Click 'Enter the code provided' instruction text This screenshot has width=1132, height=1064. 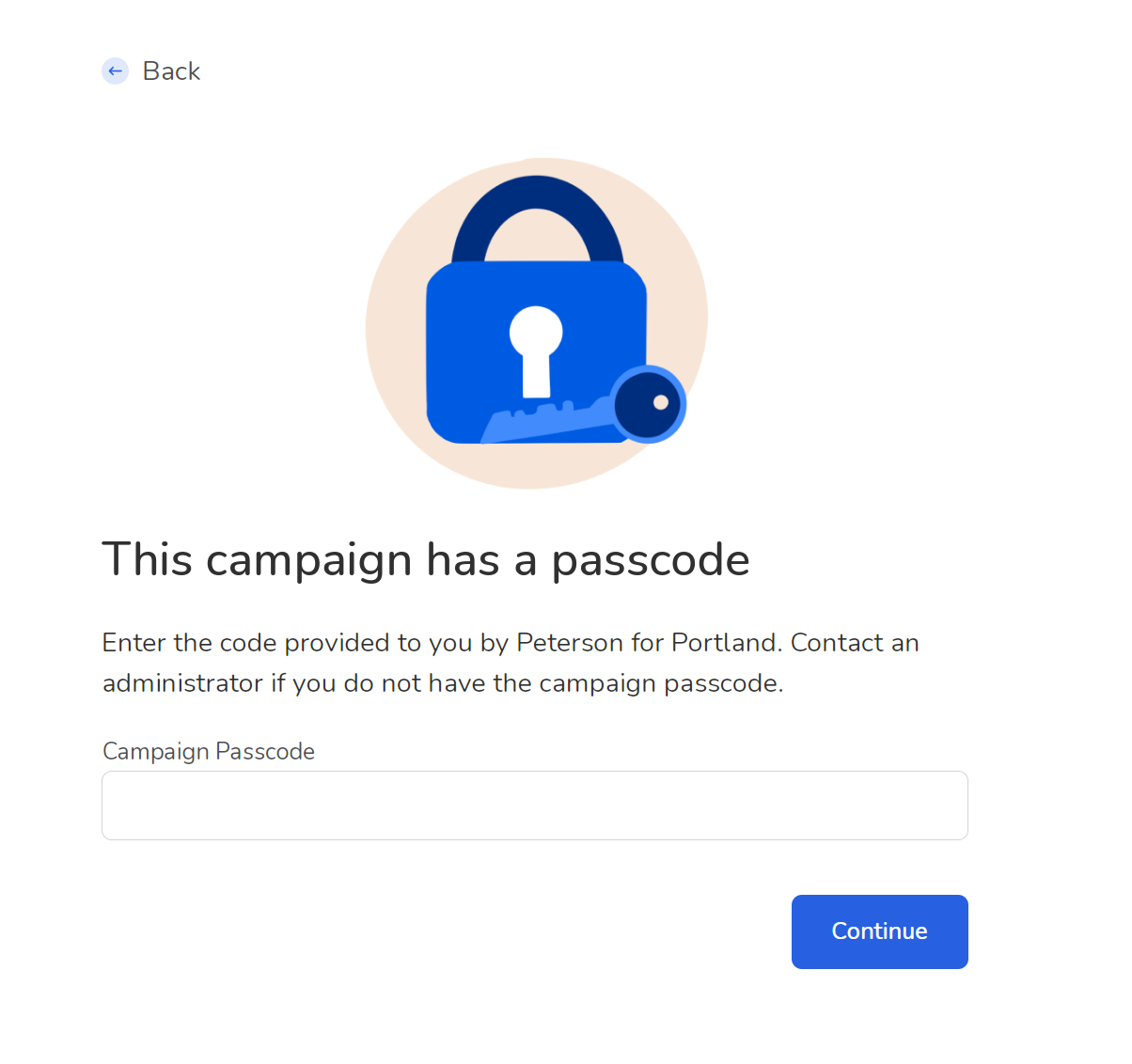pos(246,643)
